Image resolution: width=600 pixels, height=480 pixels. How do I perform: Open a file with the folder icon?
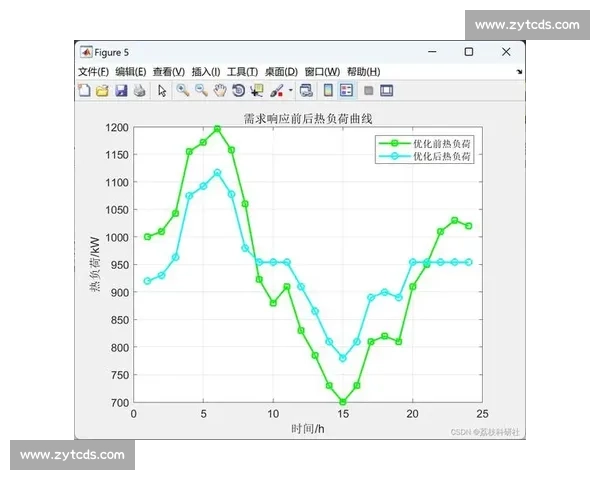(x=103, y=91)
